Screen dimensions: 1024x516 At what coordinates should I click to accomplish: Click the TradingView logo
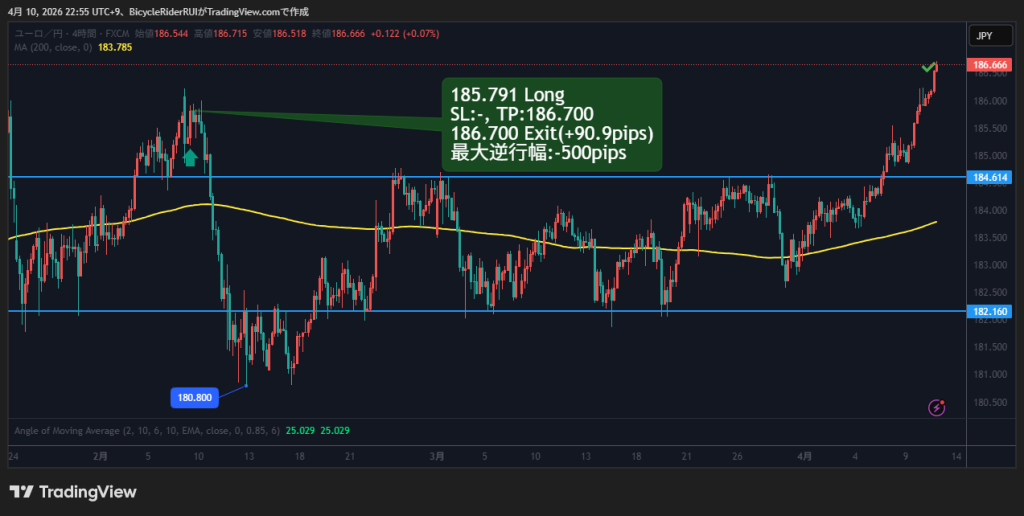(73, 492)
